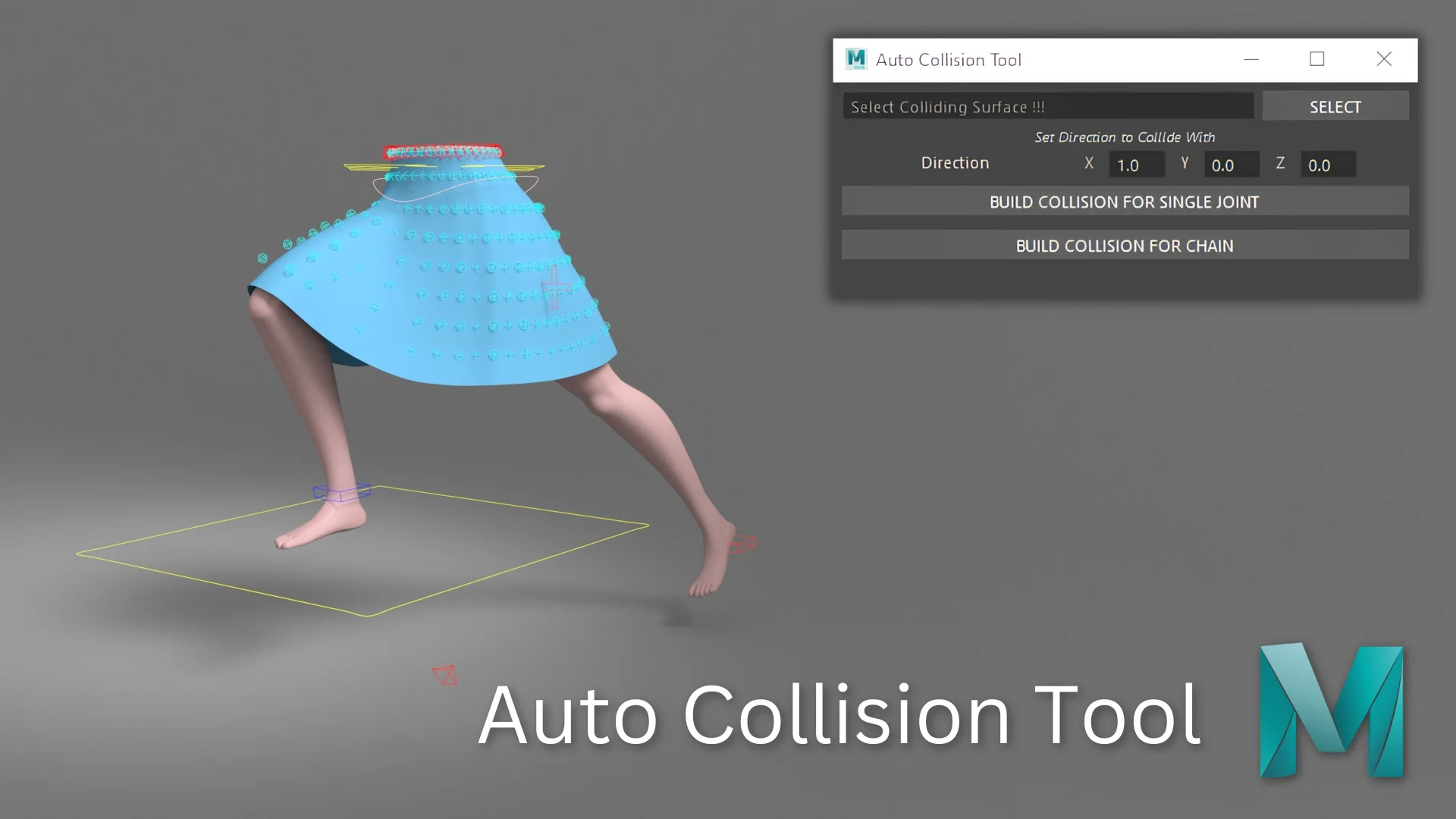
Task: Click the cross-shaped locator on the skirt
Action: (x=554, y=288)
